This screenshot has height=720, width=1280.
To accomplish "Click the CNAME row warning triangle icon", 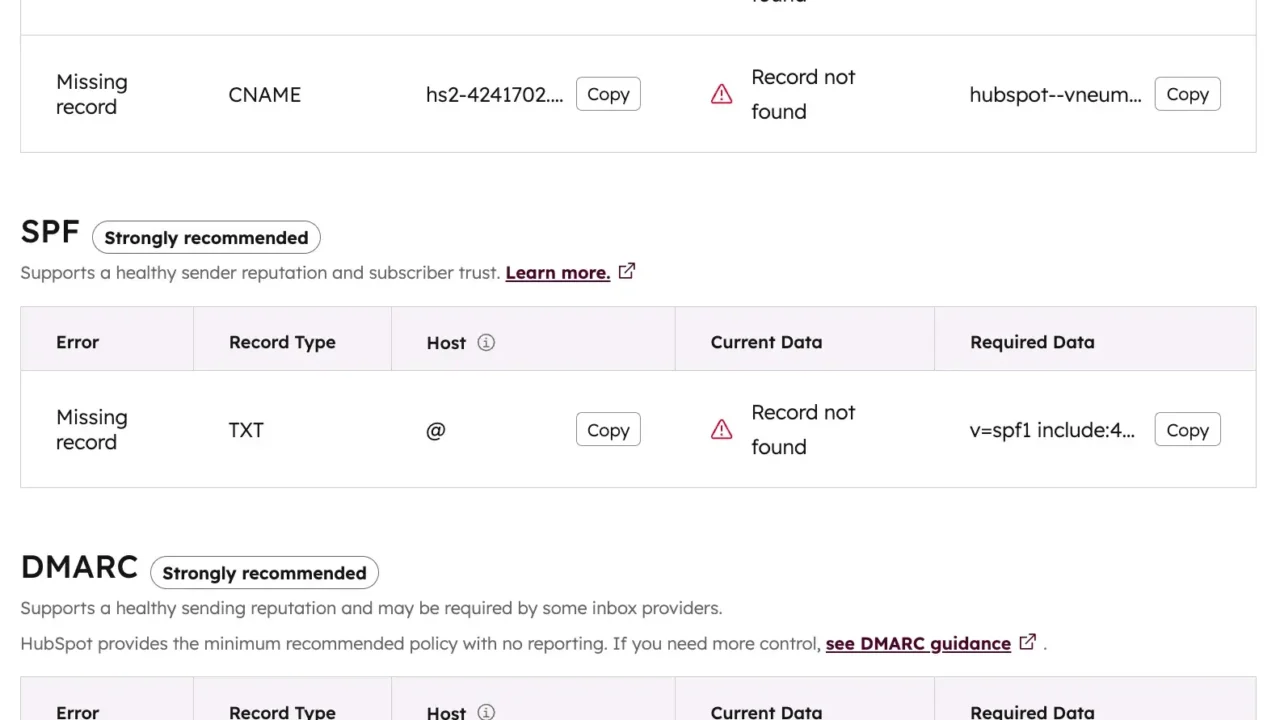I will point(721,94).
